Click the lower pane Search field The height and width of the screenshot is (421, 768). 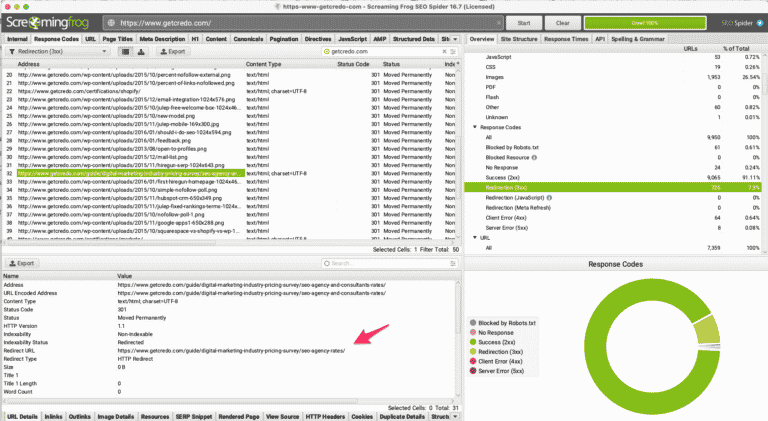click(389, 263)
